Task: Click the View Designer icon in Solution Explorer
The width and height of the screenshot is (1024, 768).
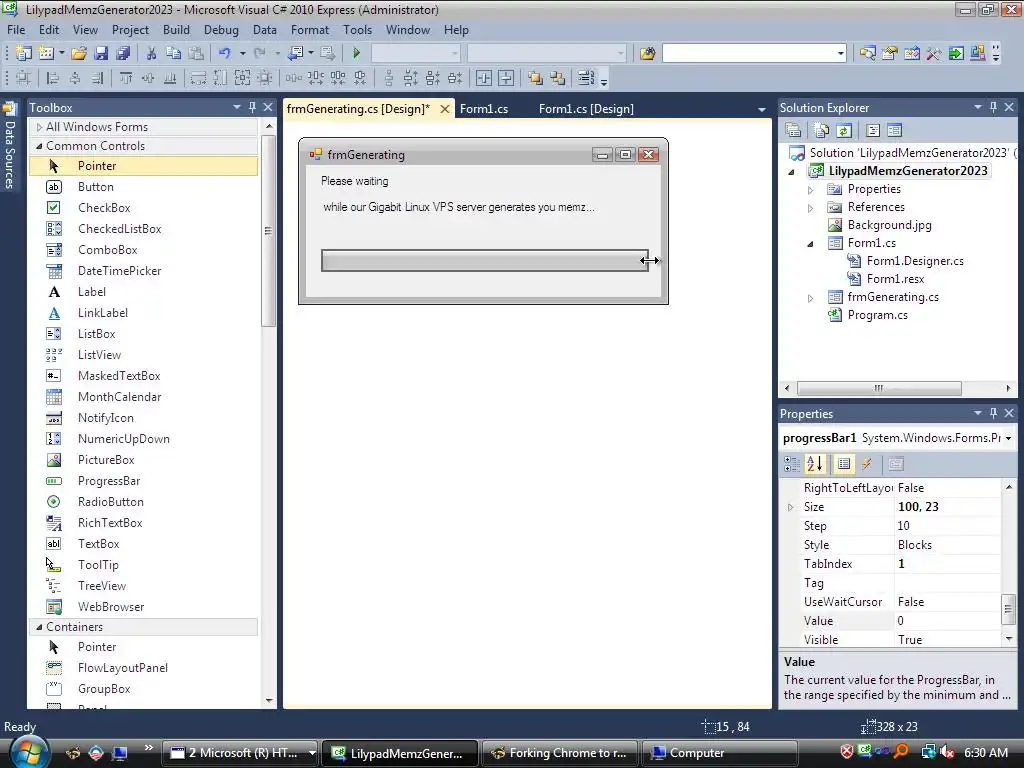Action: click(x=895, y=131)
